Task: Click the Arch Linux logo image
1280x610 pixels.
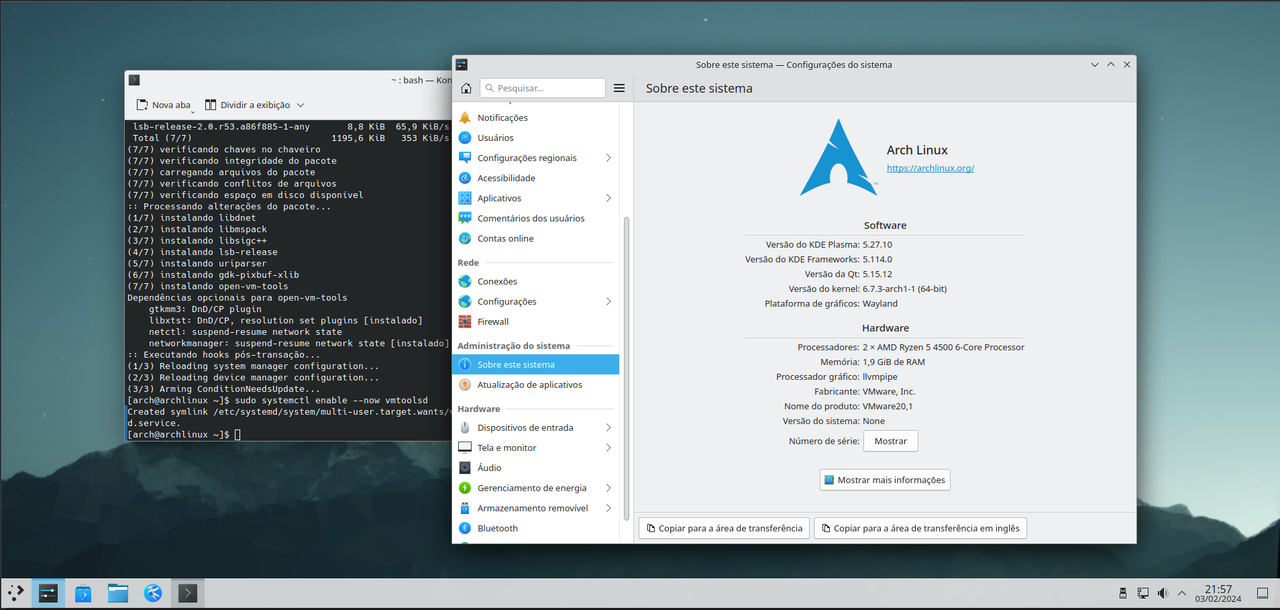Action: click(x=839, y=157)
